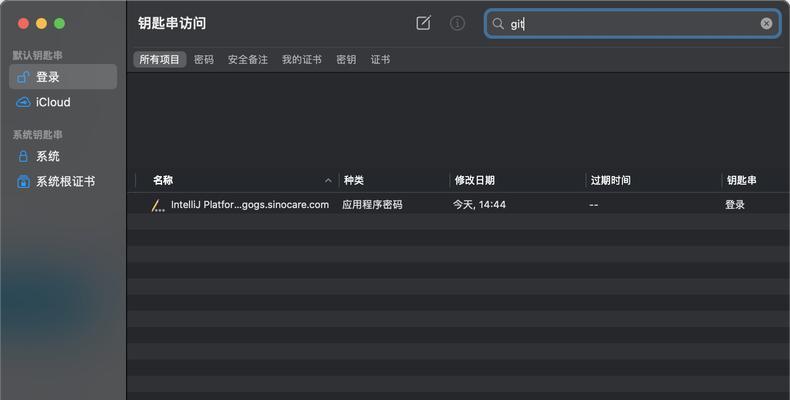Sort by the 种类 column header
Viewport: 790px width, 400px height.
(x=354, y=180)
